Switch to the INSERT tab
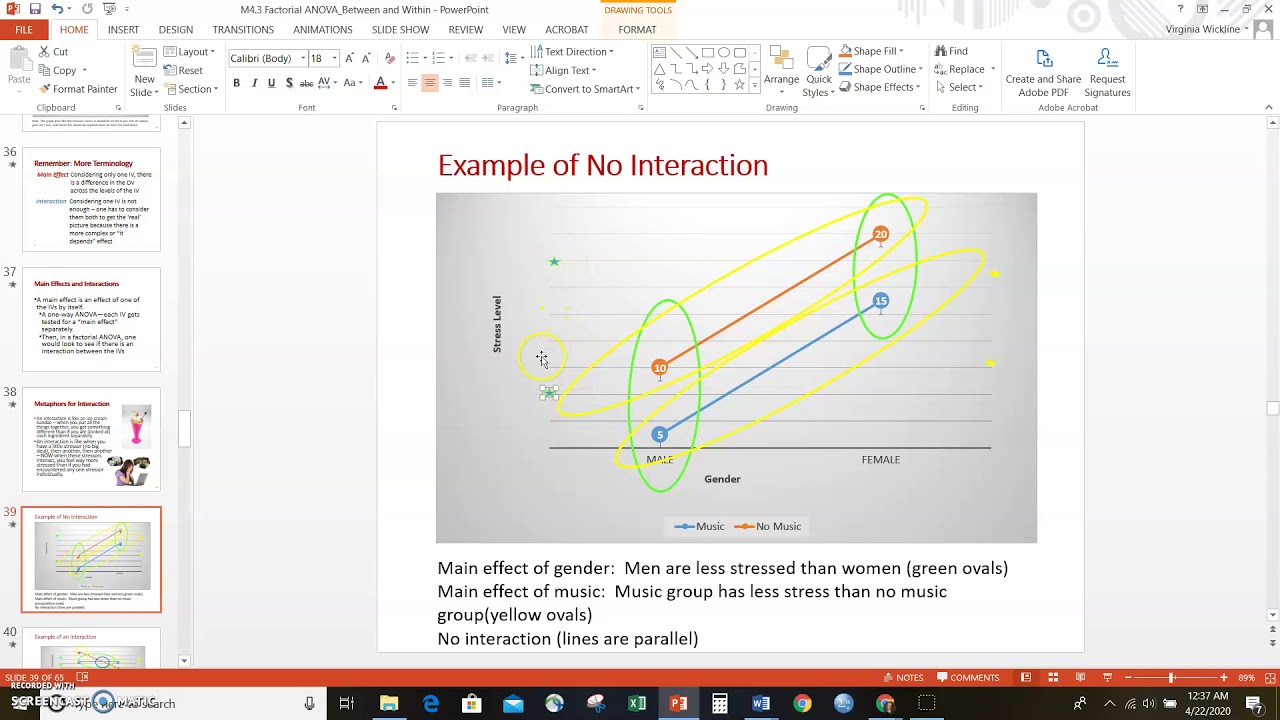Image resolution: width=1280 pixels, height=720 pixels. point(123,30)
